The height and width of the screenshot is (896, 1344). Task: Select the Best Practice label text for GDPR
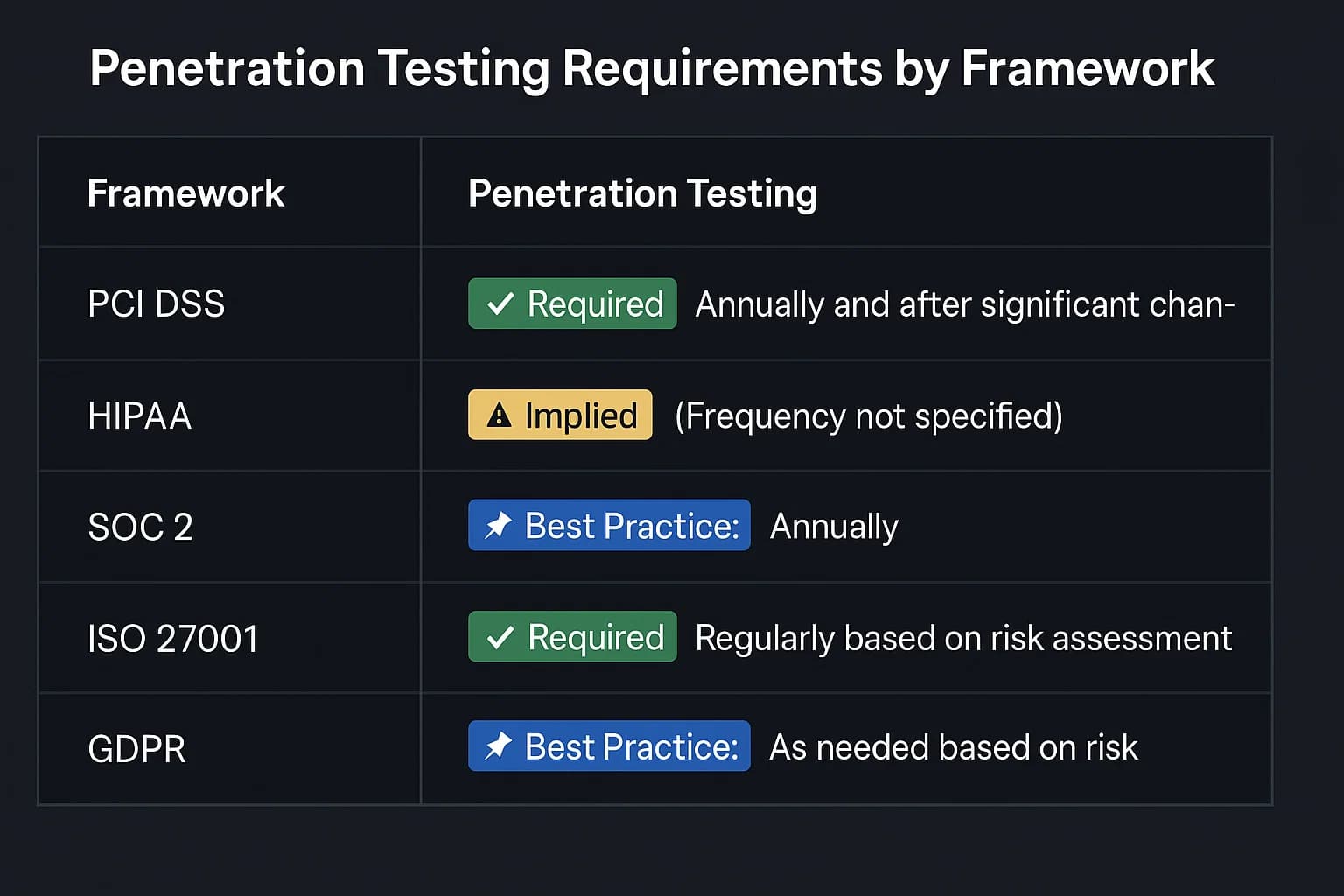coord(632,747)
